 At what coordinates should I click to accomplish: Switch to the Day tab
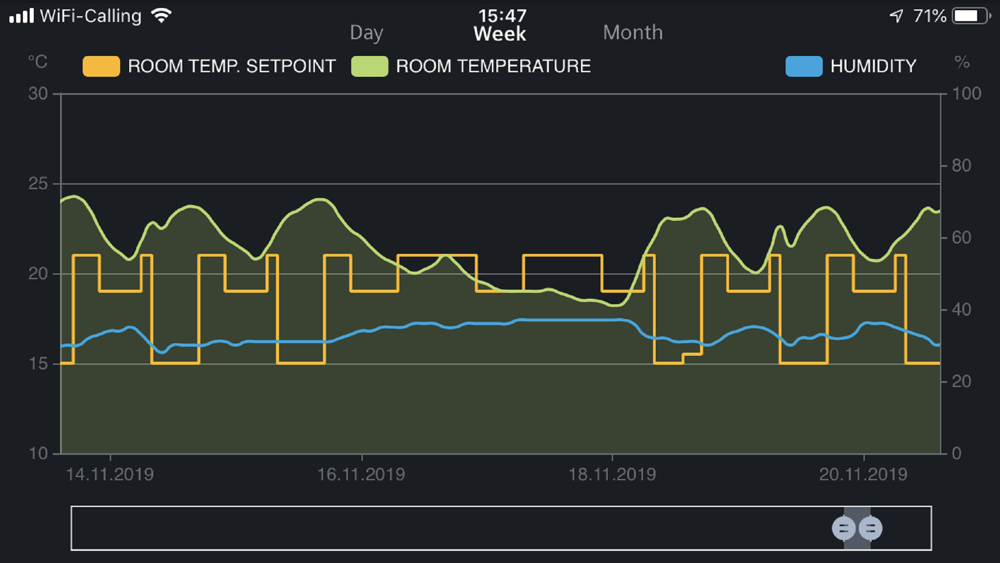[x=366, y=33]
